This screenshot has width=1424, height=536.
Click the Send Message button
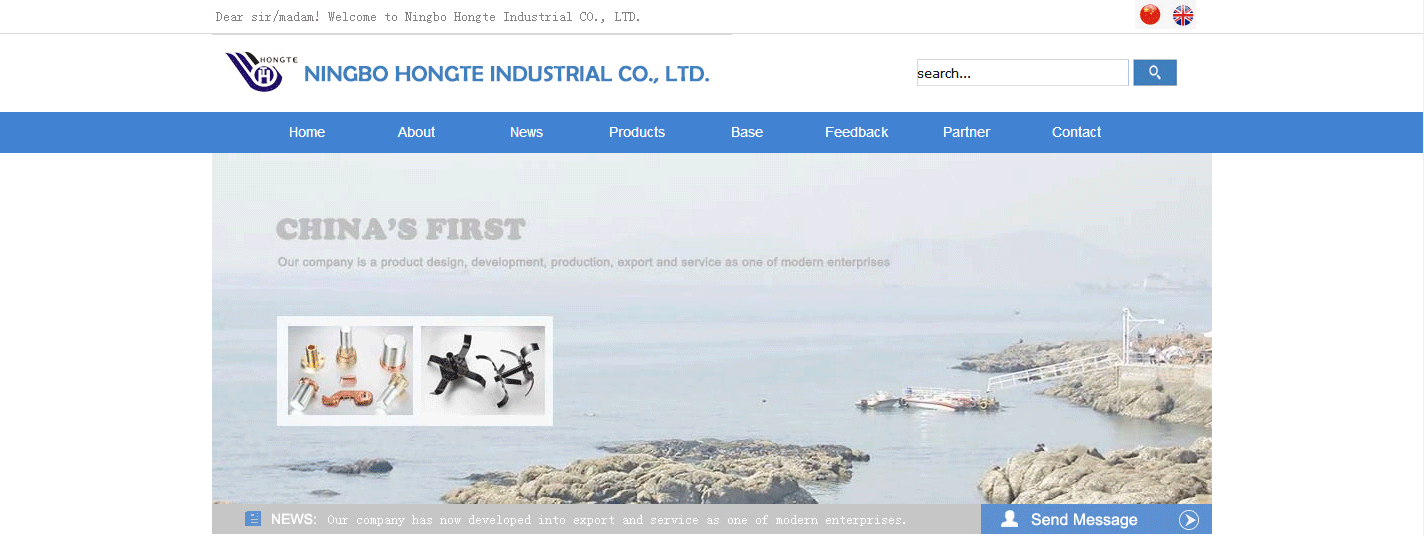coord(1096,519)
